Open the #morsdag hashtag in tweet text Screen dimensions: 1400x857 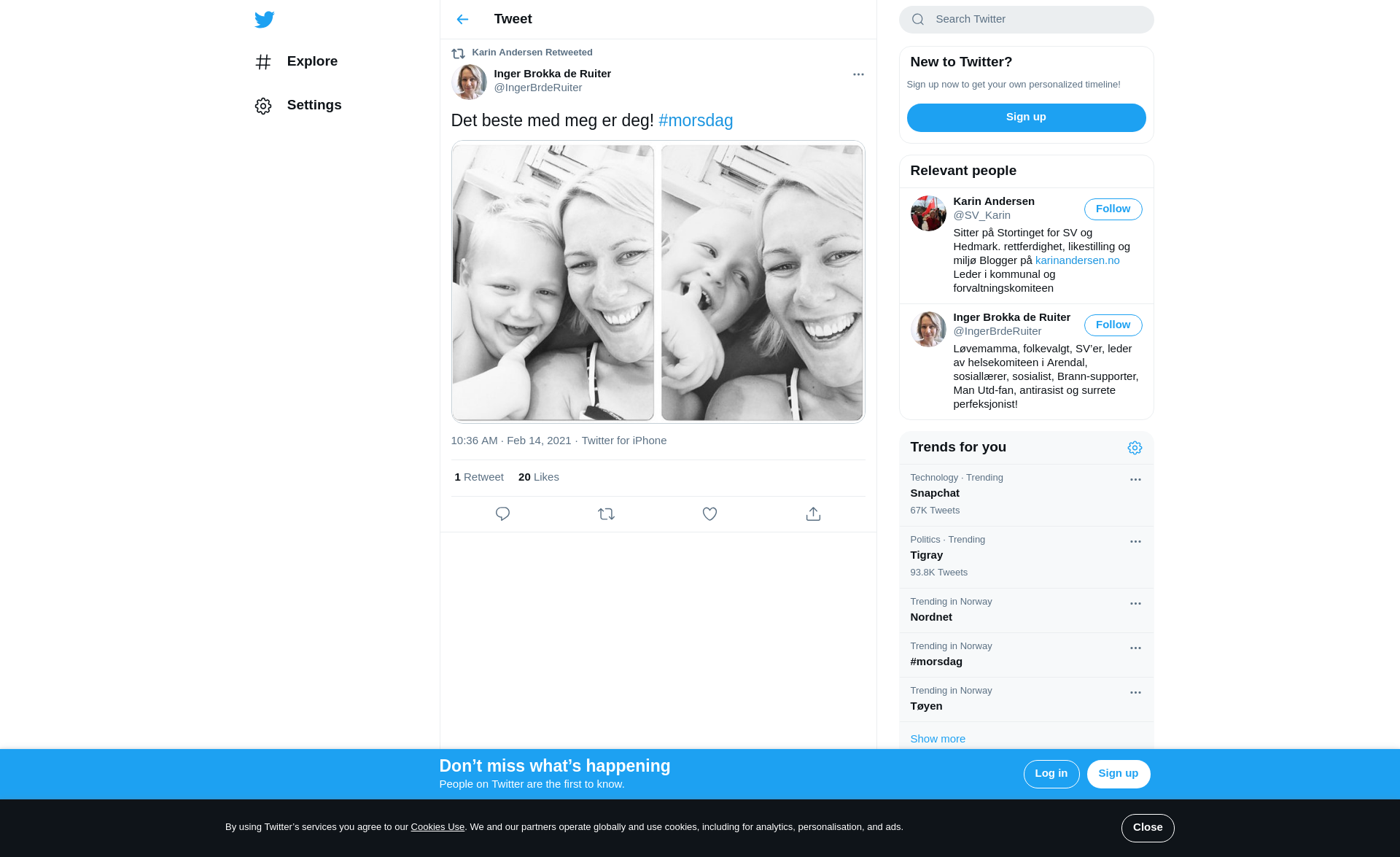pos(696,120)
